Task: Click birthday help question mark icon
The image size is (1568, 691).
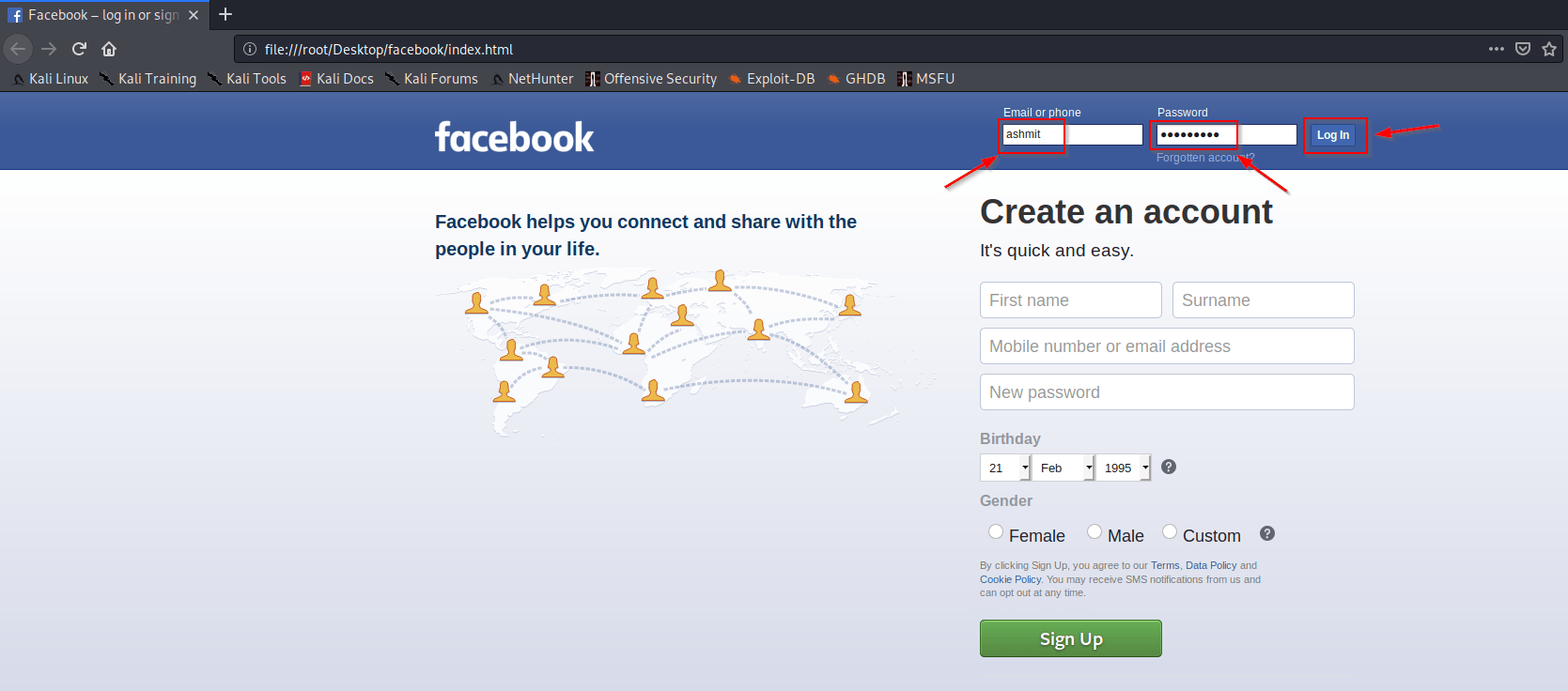Action: 1169,467
